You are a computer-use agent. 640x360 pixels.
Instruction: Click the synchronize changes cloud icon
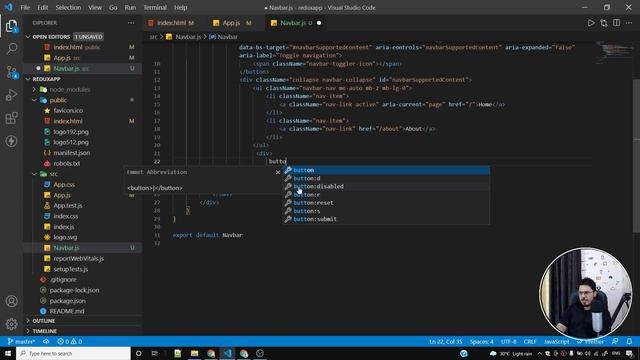[x=46, y=341]
